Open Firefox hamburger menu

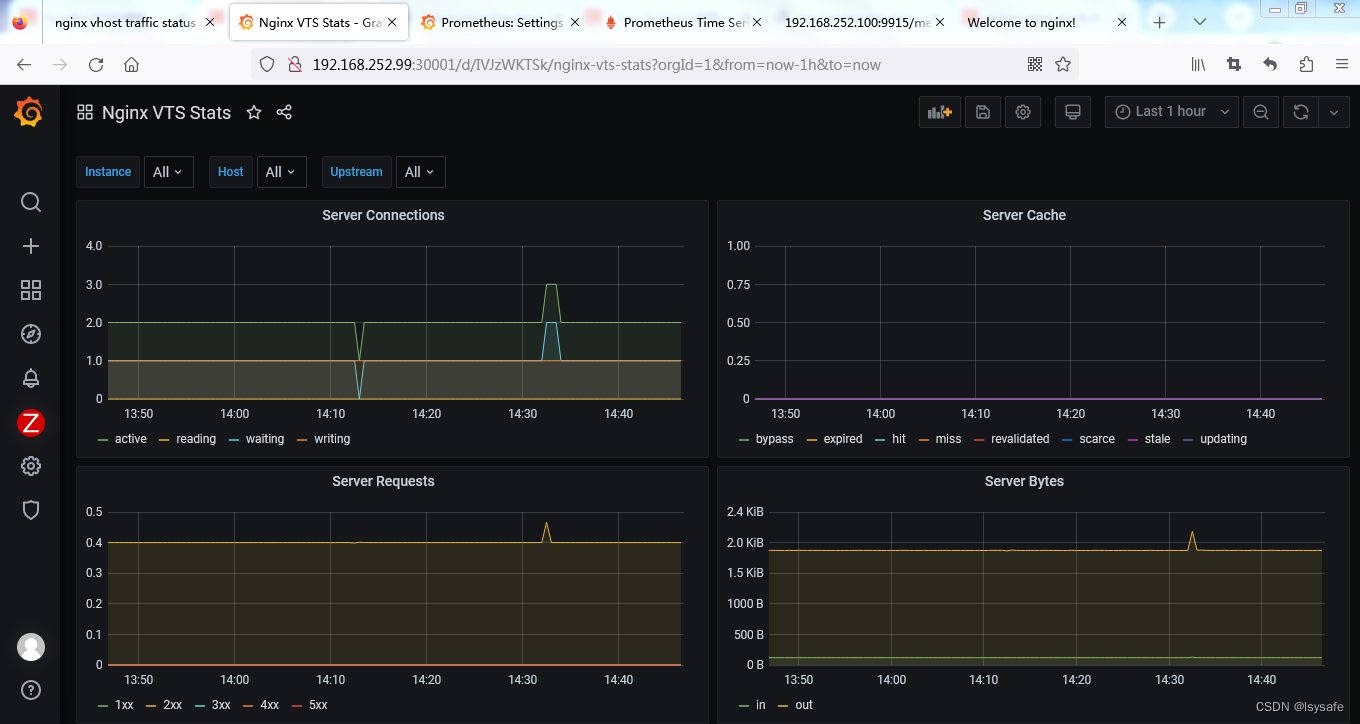(1342, 64)
